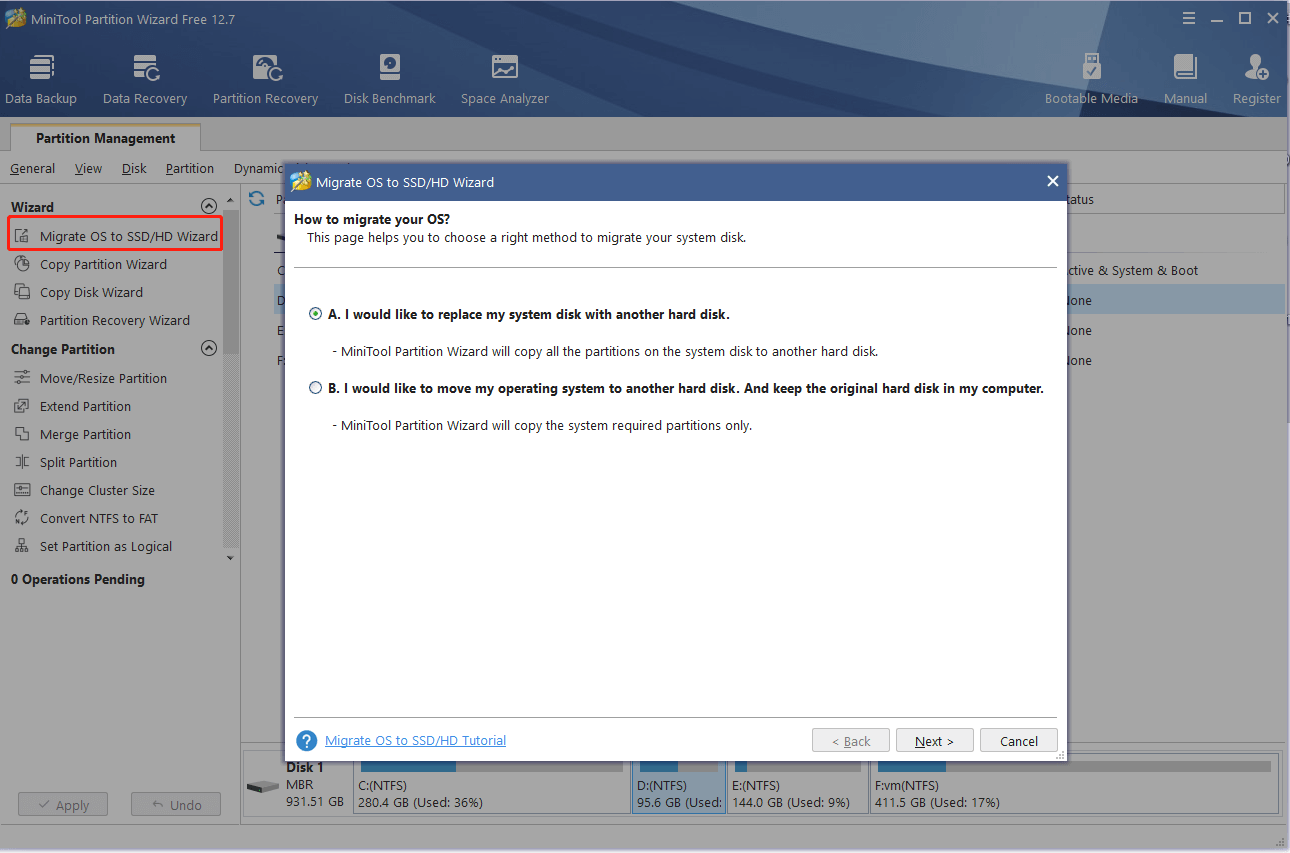Select the E:(NTFS) partition block in the disk map
This screenshot has height=853, width=1290.
(797, 785)
